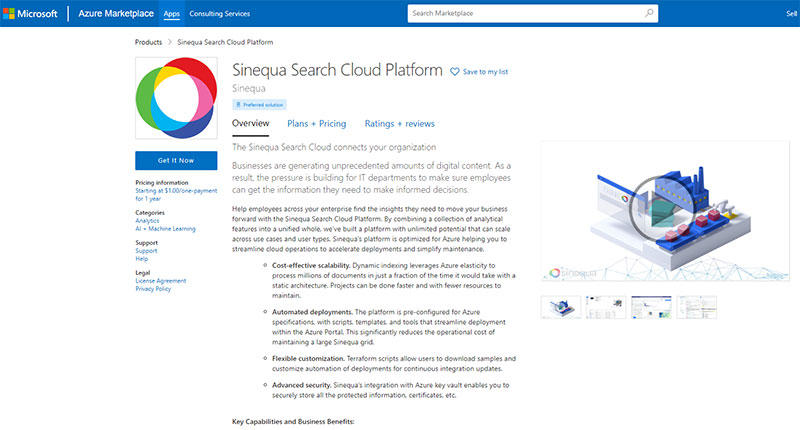Click the search magnifier icon
The width and height of the screenshot is (800, 430).
tap(649, 15)
